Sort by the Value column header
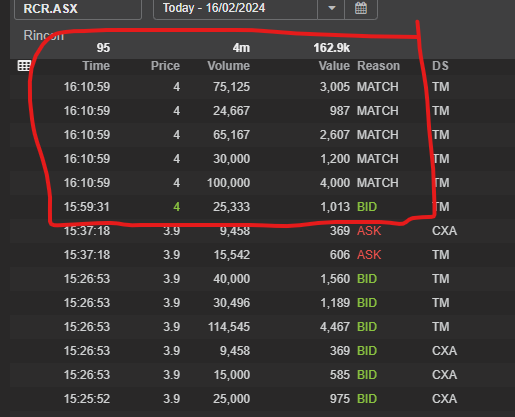Screen dimensions: 515x417 (x=334, y=66)
